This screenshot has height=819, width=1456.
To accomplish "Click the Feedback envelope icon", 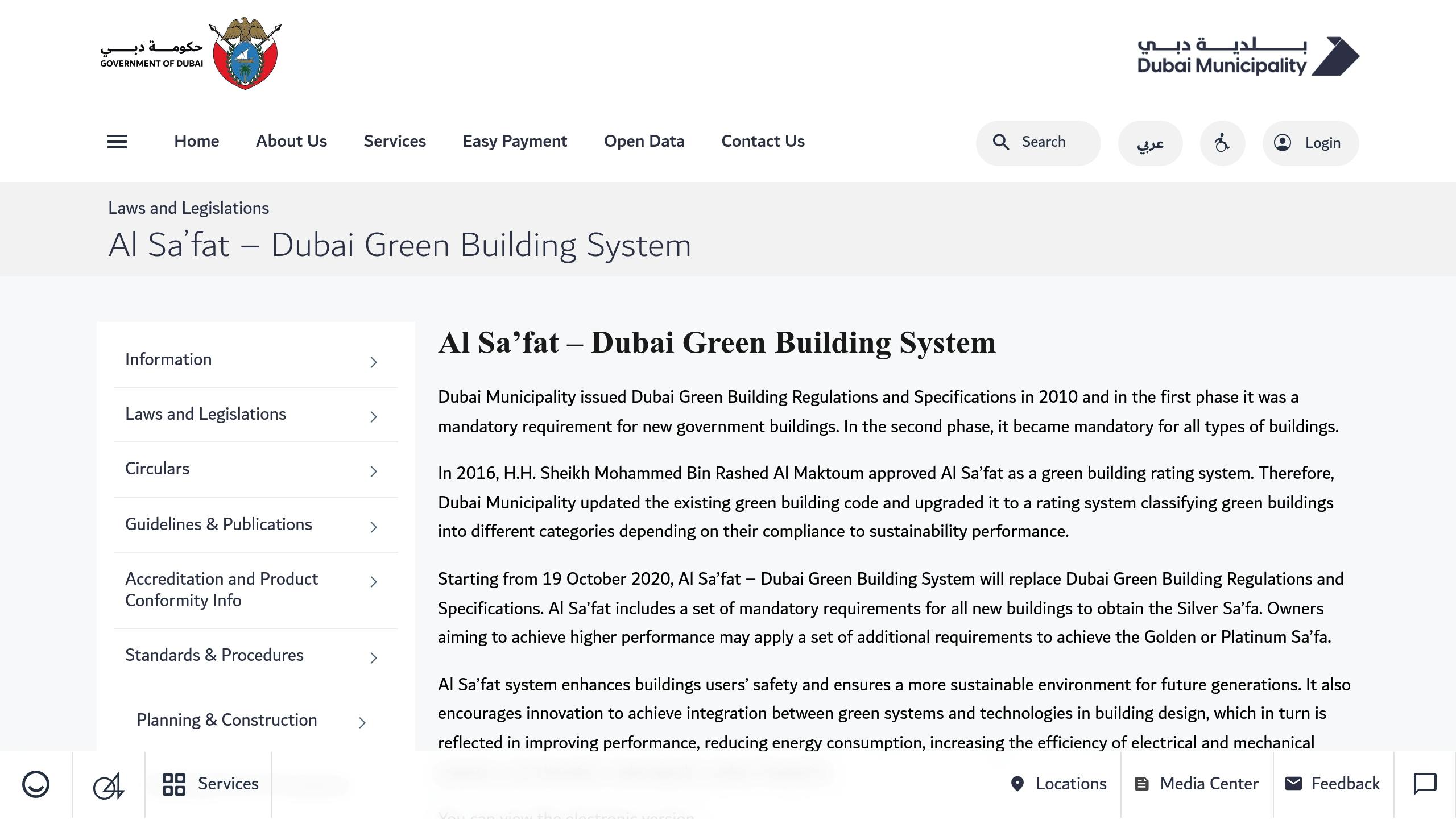I will click(x=1293, y=784).
